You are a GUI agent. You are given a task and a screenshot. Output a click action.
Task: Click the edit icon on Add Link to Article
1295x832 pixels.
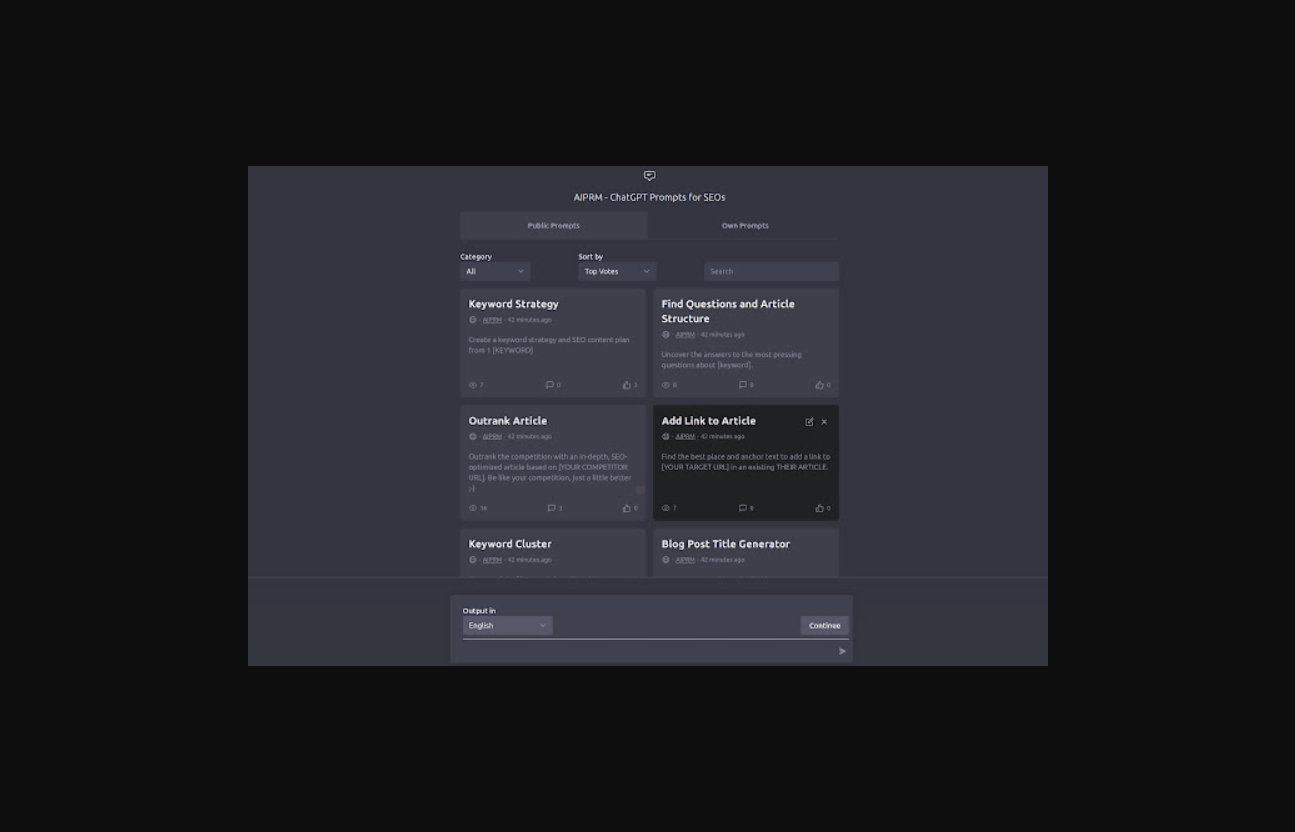click(x=809, y=422)
